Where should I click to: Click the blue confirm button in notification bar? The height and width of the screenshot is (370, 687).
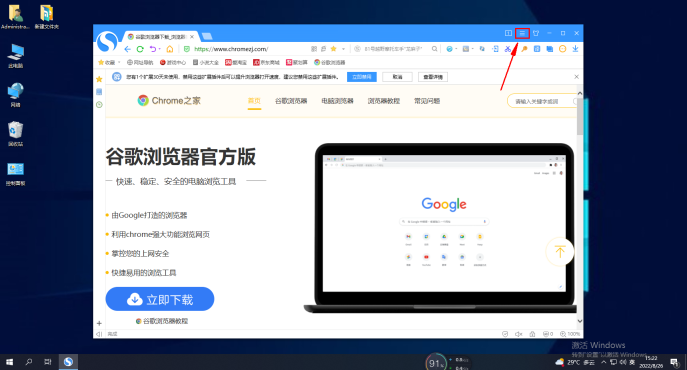click(362, 77)
